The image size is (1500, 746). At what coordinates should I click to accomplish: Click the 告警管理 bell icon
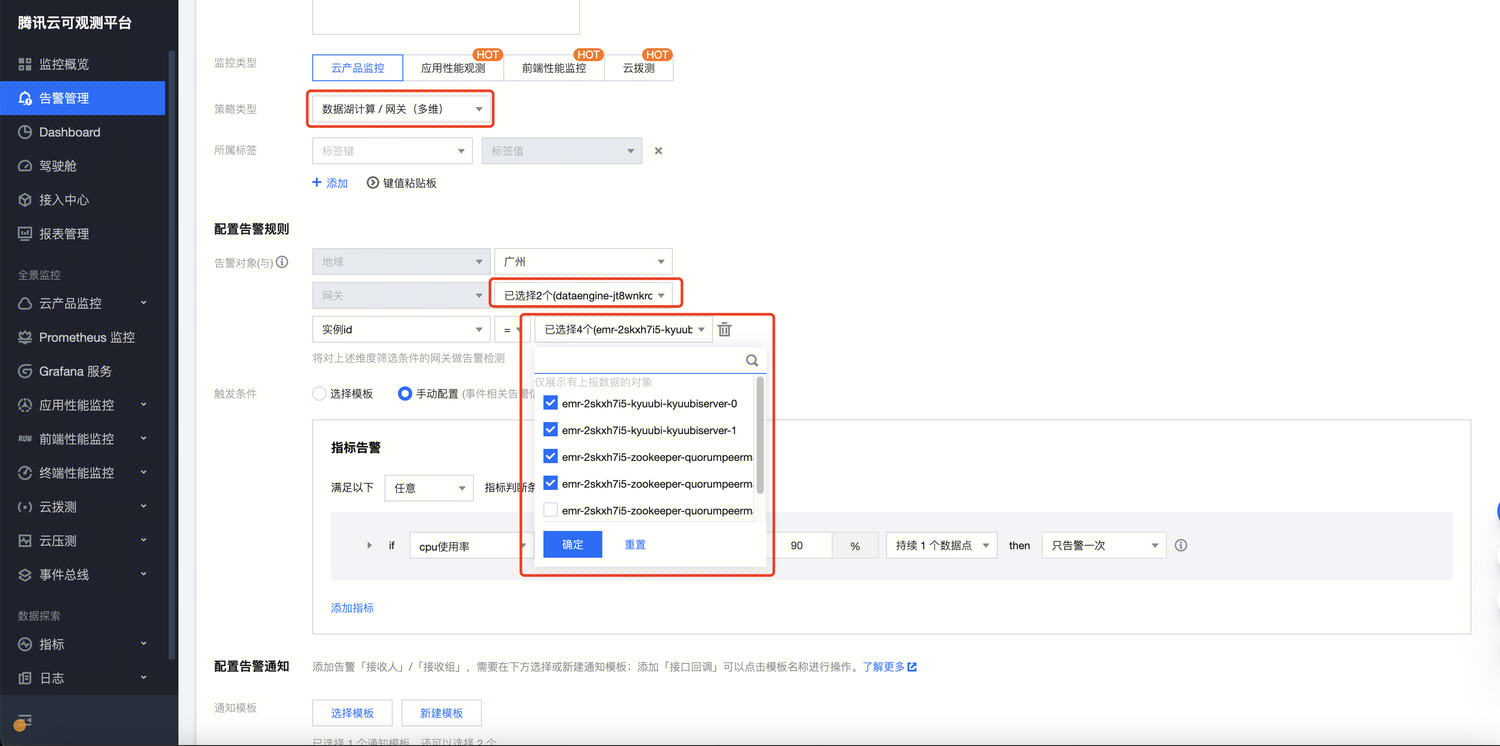tap(25, 98)
